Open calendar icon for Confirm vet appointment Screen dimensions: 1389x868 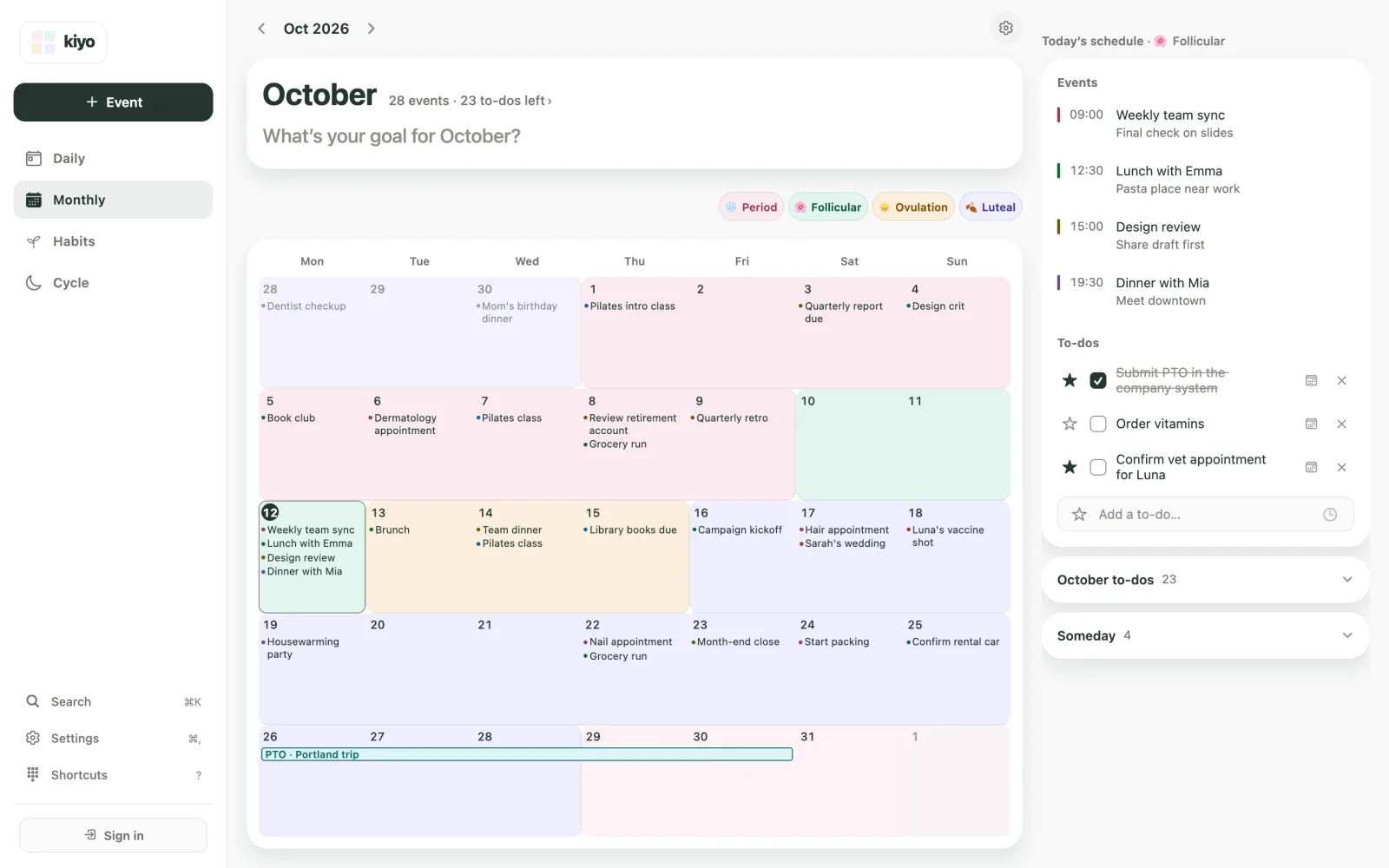[1311, 467]
